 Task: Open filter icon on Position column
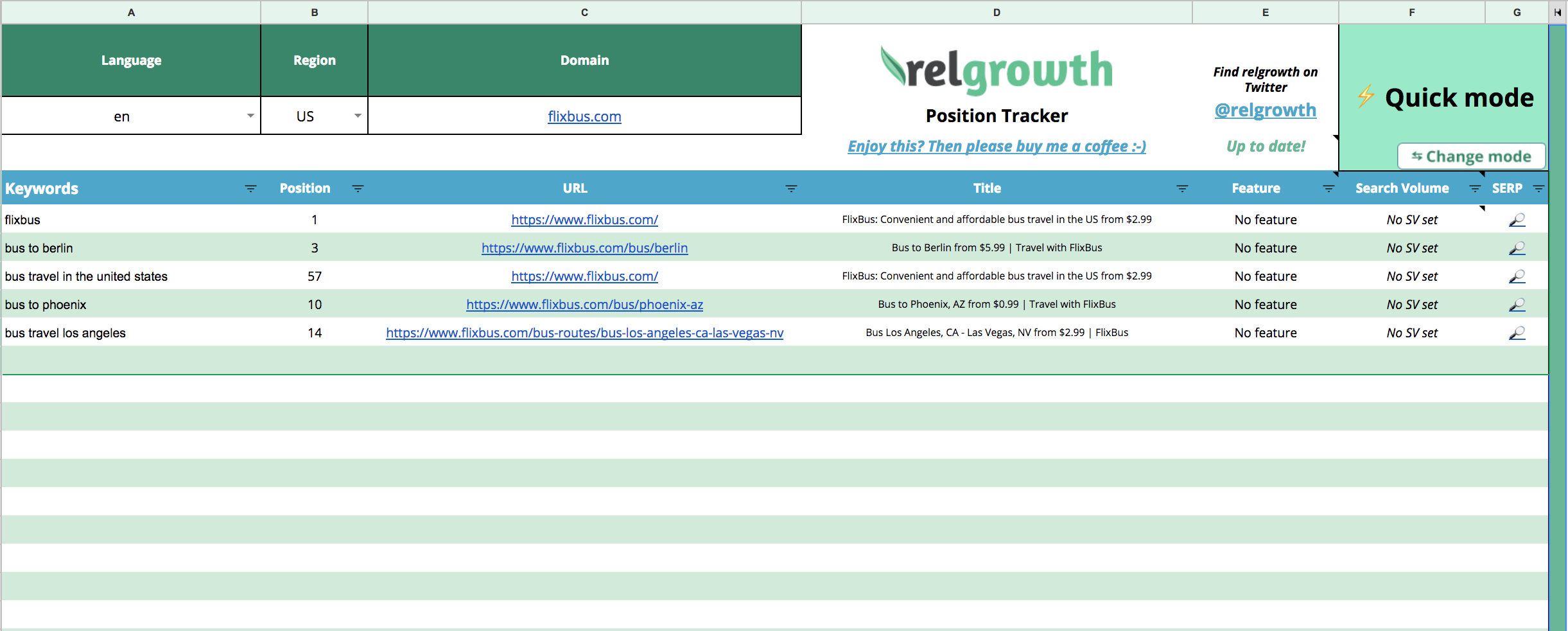point(358,189)
